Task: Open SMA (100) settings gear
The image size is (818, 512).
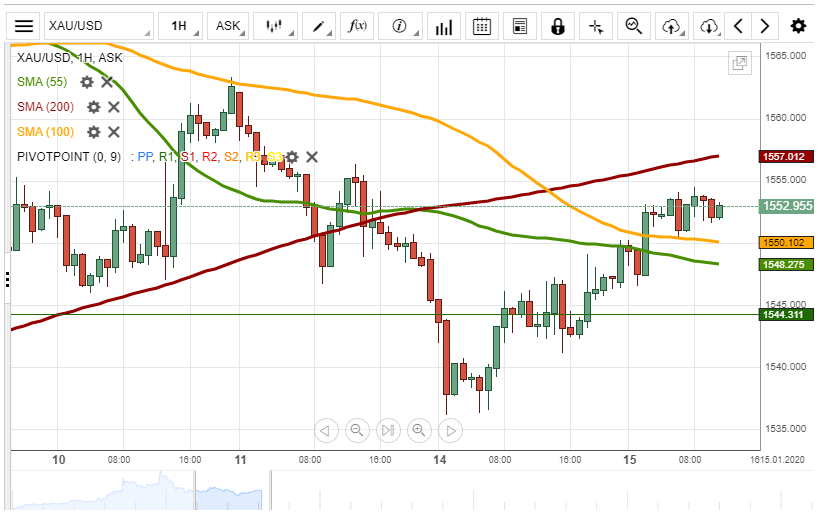Action: click(x=93, y=132)
